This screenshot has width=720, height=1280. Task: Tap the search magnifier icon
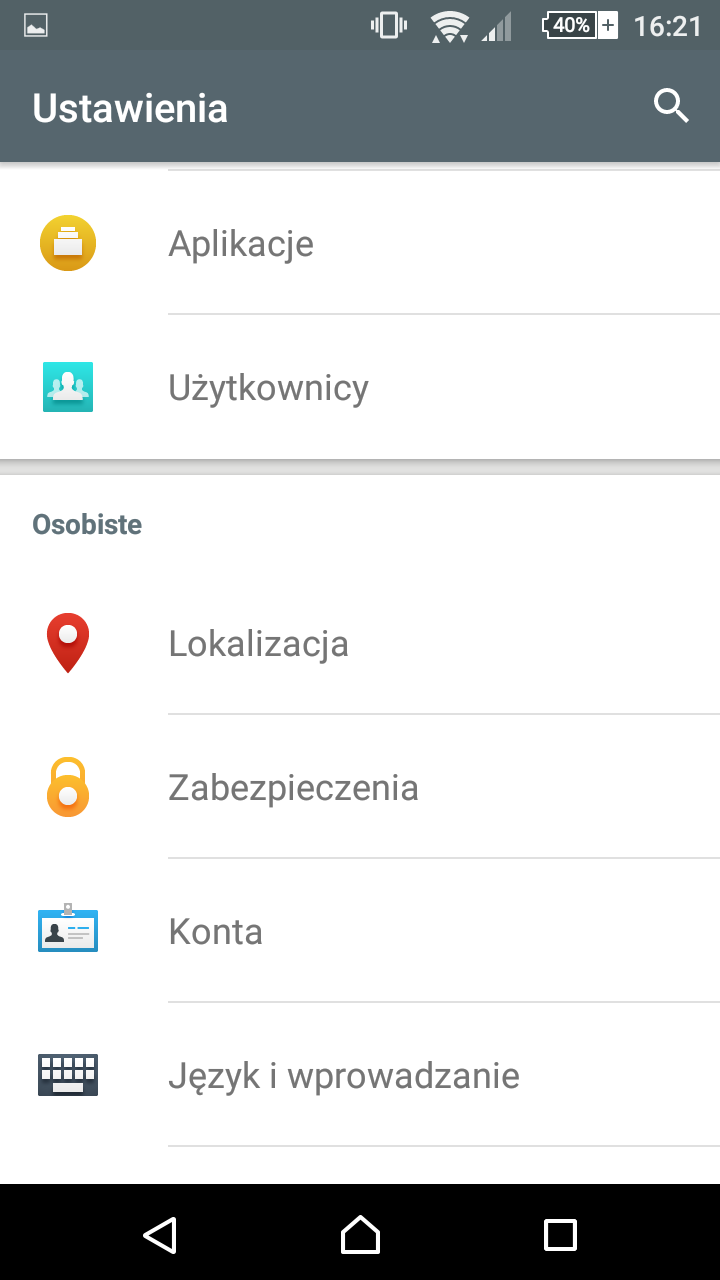(x=671, y=105)
